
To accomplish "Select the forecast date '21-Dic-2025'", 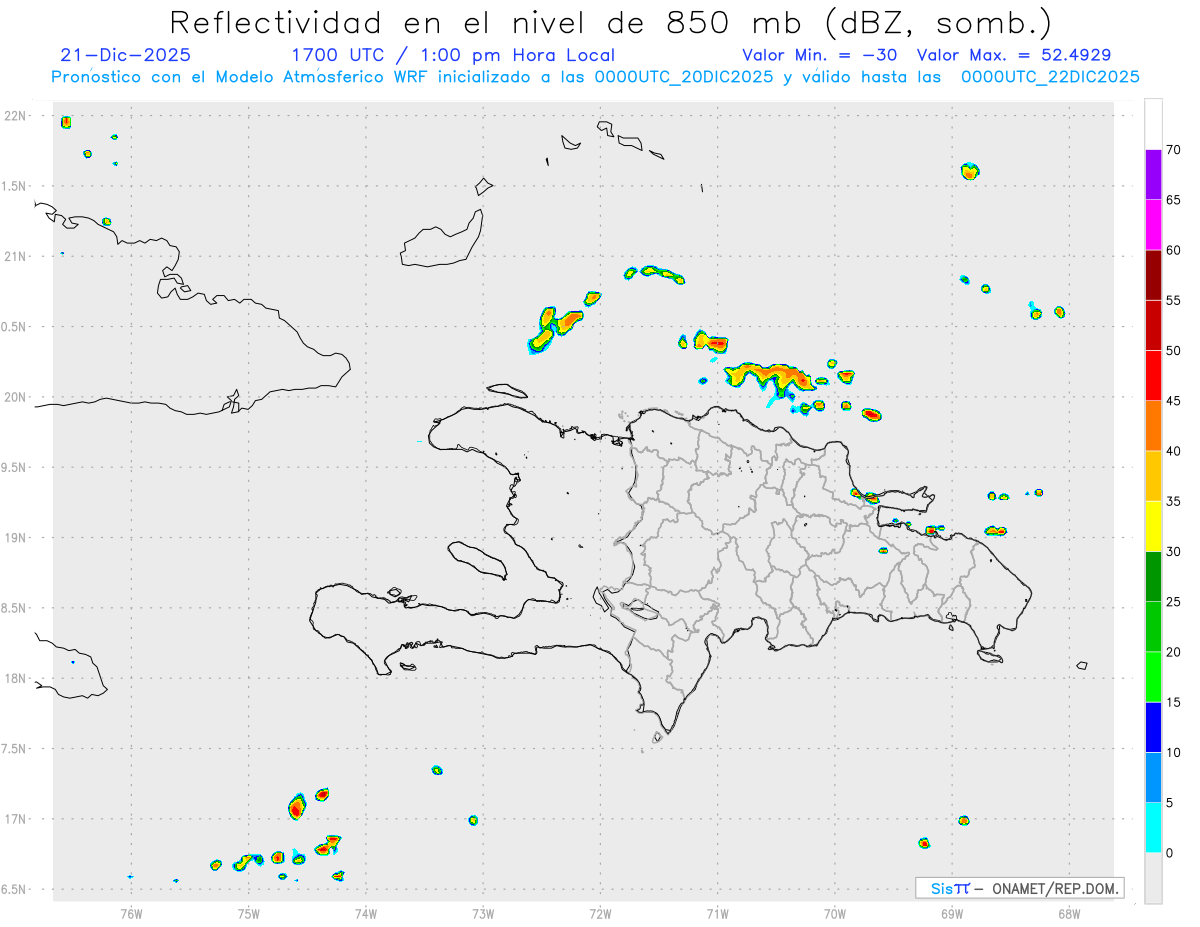I will [x=125, y=55].
